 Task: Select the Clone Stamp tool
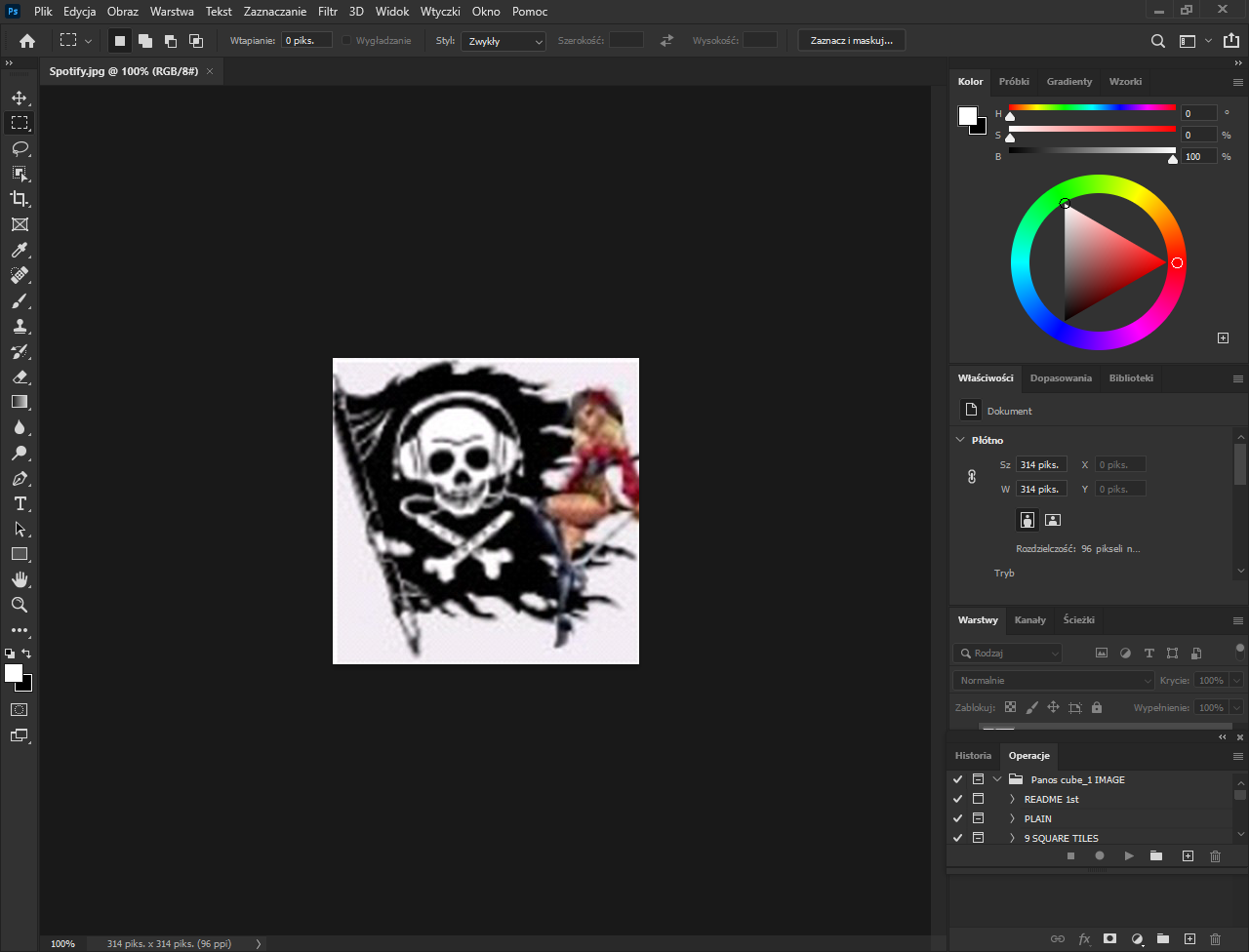click(x=20, y=326)
